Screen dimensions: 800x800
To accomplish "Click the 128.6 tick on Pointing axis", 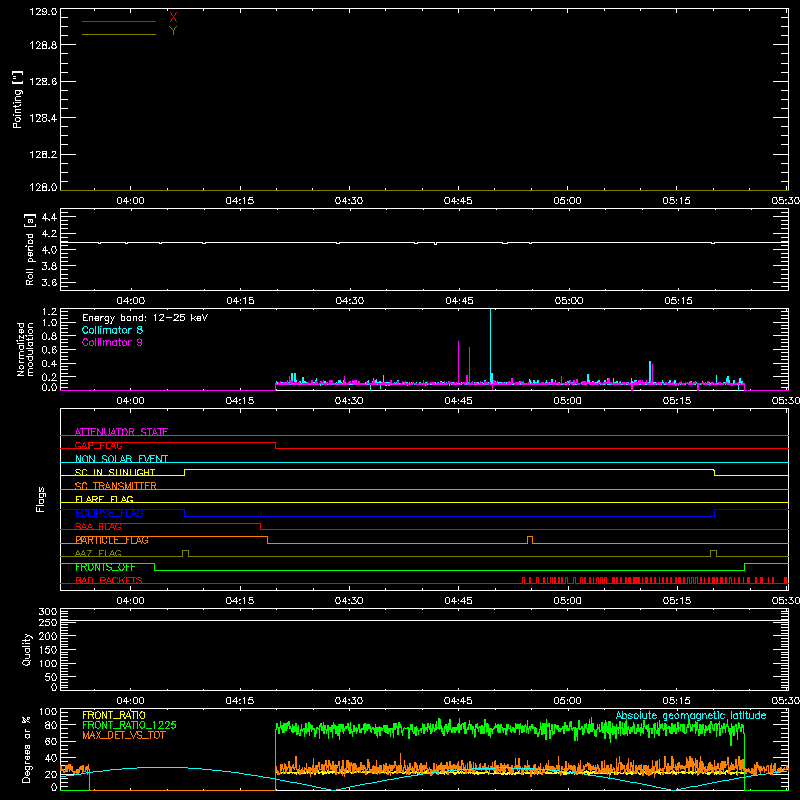I will (x=43, y=82).
